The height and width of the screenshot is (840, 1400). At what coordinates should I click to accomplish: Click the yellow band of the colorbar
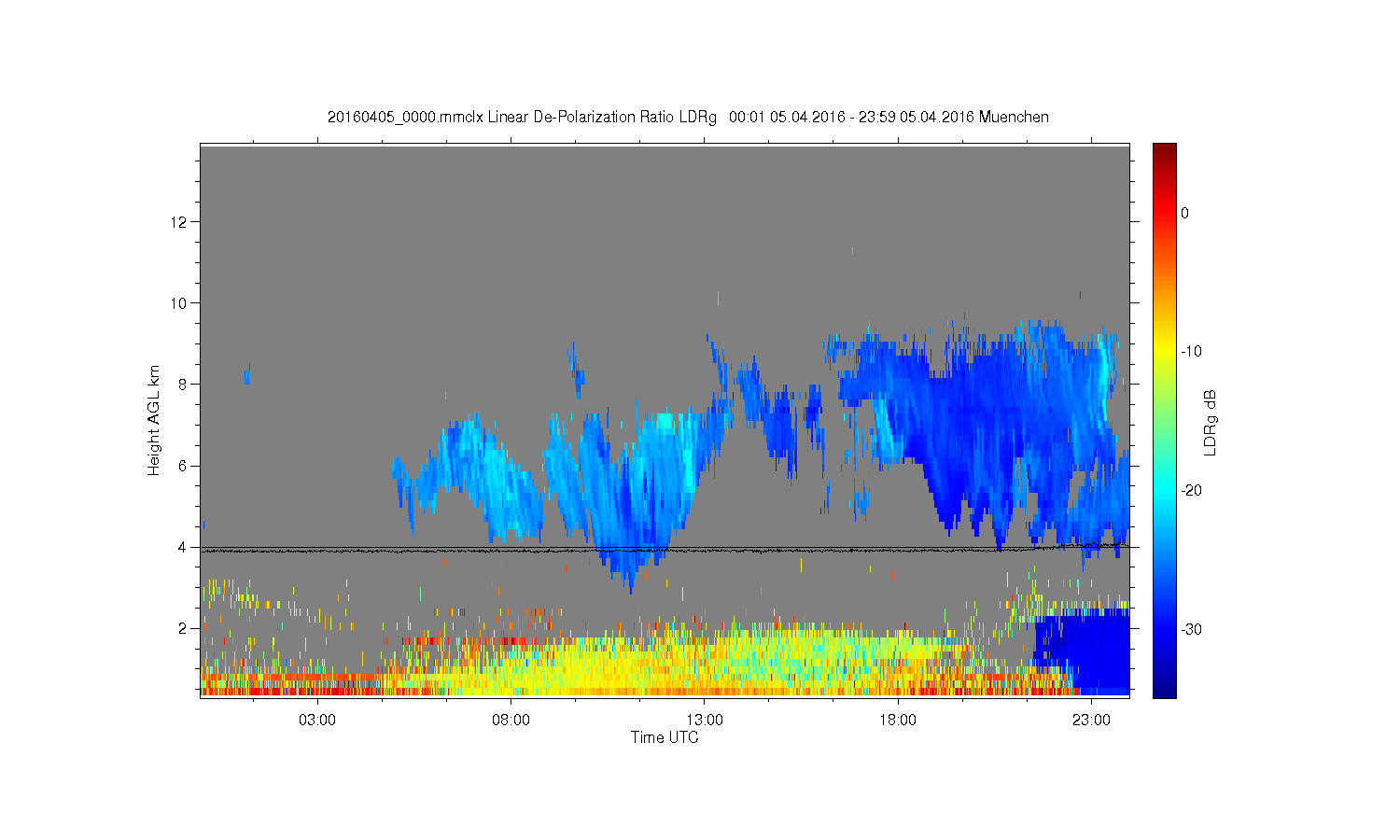[1164, 351]
